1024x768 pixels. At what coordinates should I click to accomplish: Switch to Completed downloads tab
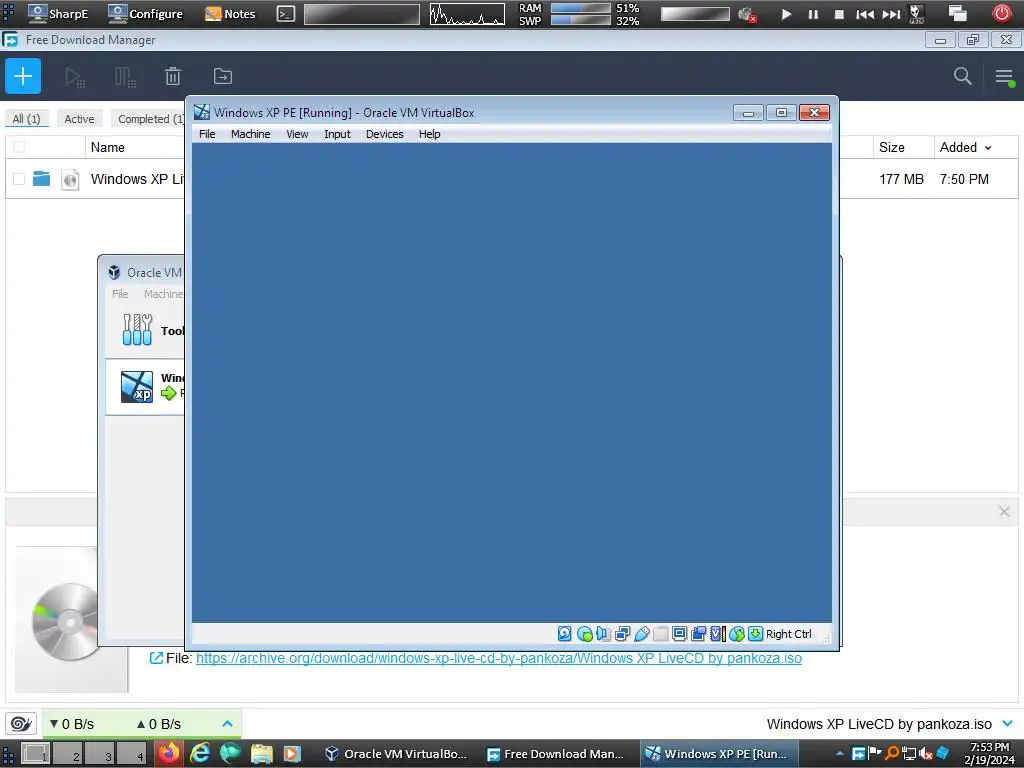[150, 119]
